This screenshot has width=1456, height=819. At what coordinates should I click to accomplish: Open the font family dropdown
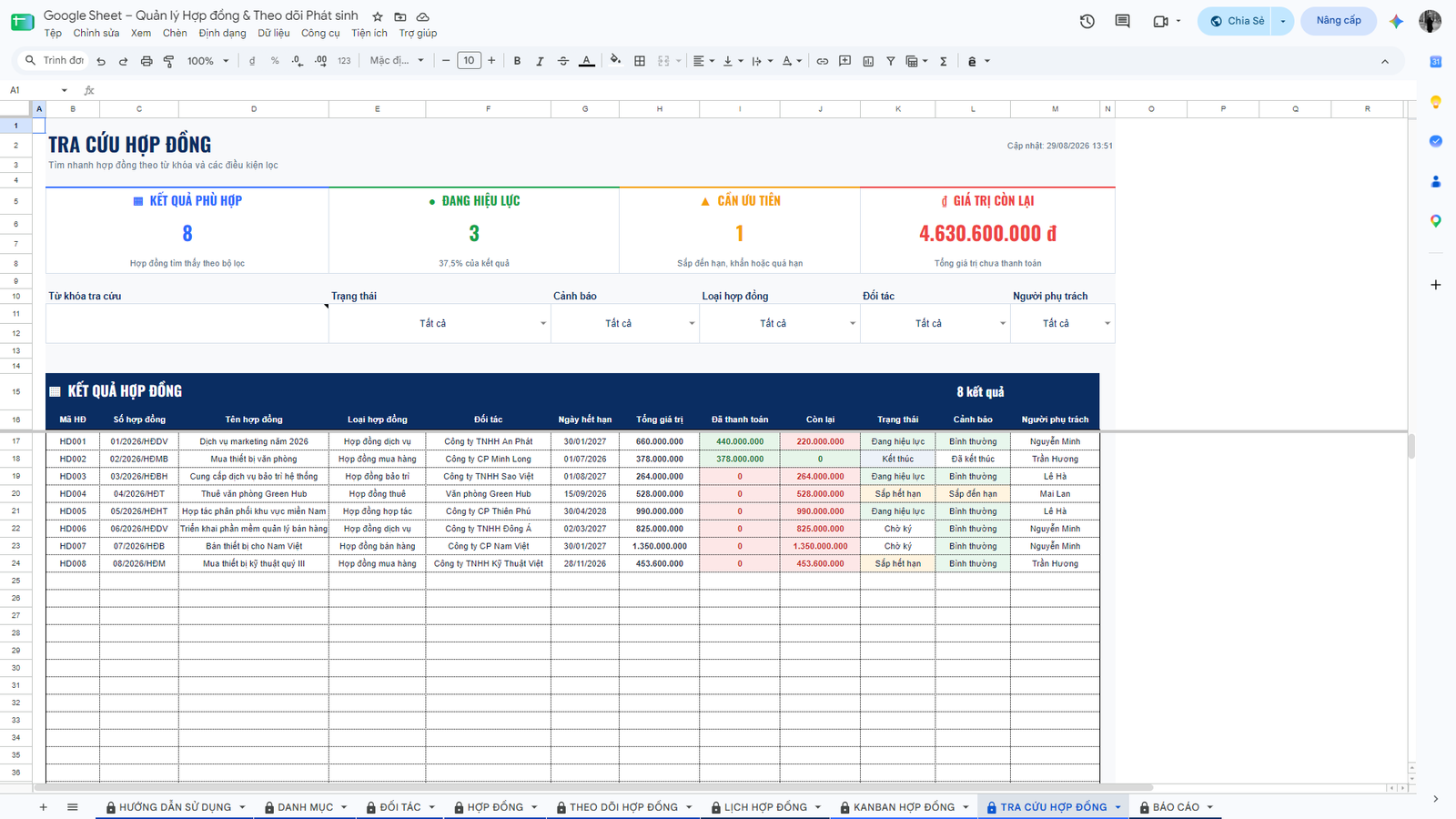397,61
